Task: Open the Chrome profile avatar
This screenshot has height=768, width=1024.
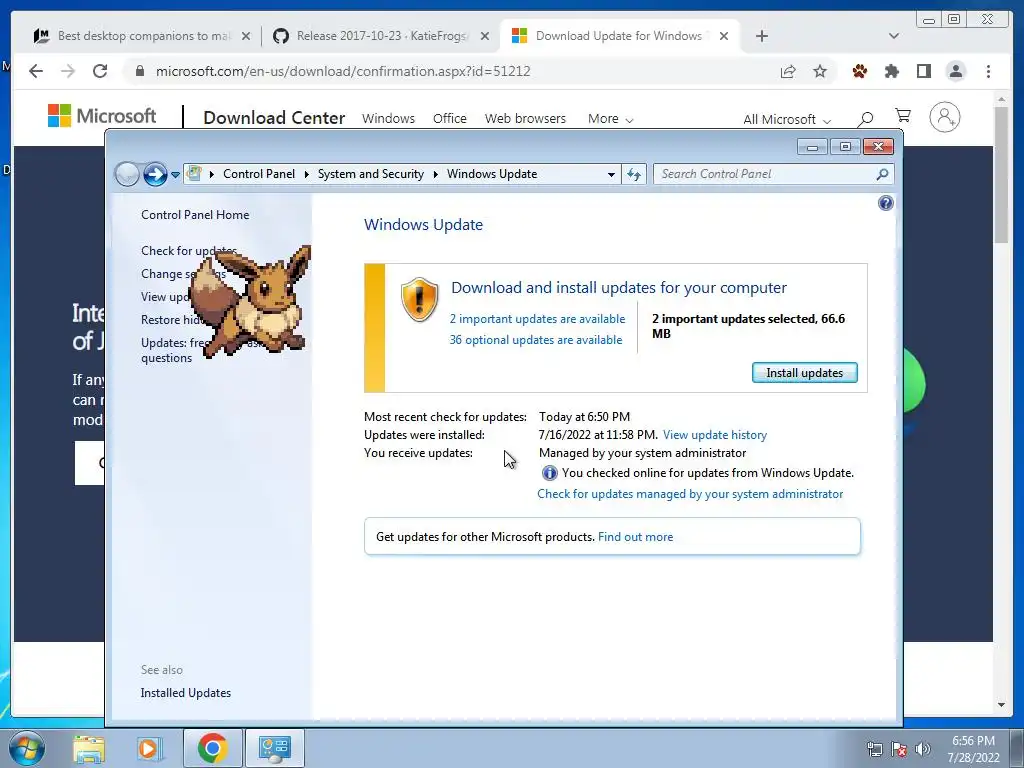Action: tap(956, 71)
